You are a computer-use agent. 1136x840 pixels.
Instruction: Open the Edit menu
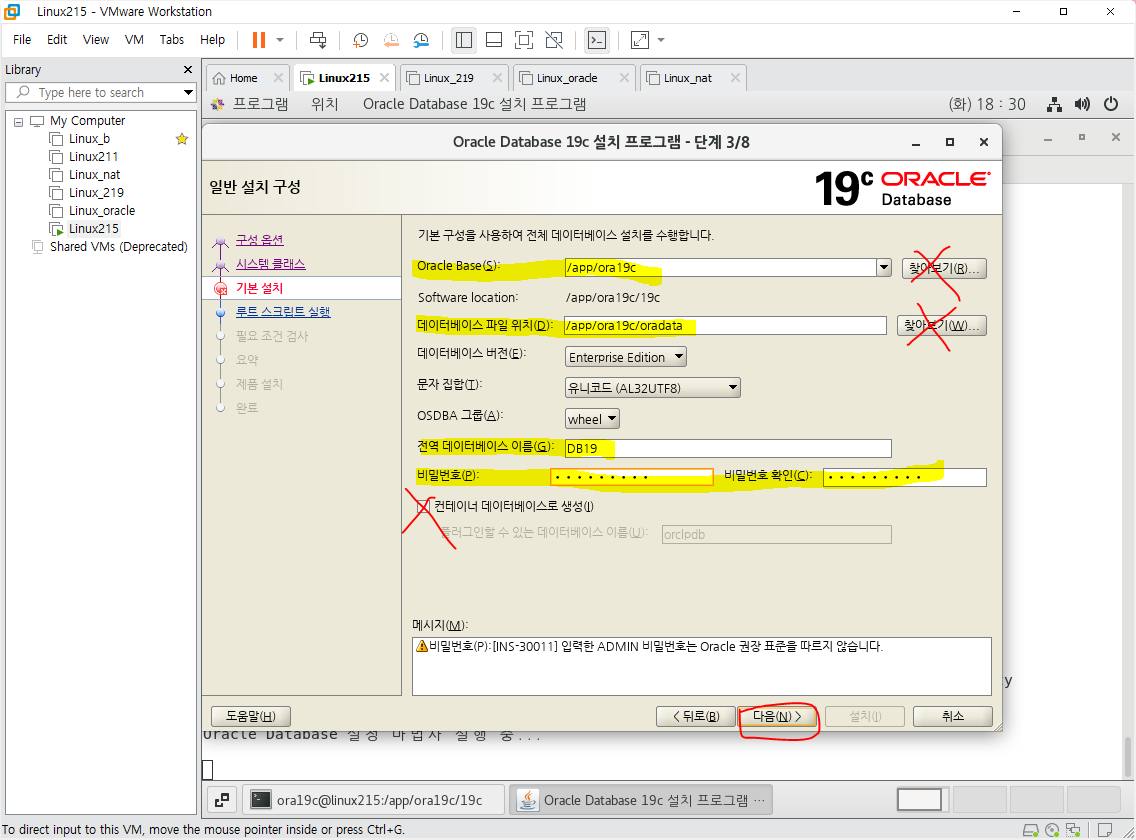click(57, 40)
